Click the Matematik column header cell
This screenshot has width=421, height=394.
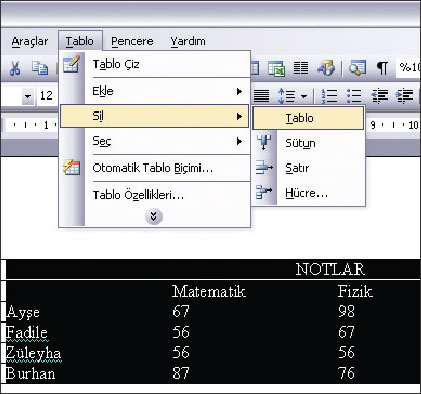coord(209,292)
